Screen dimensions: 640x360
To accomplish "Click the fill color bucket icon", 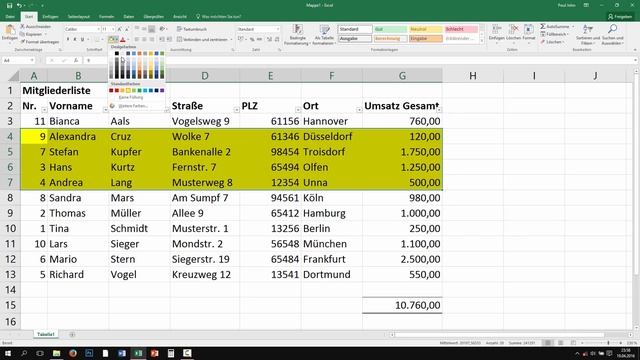I will pyautogui.click(x=111, y=40).
